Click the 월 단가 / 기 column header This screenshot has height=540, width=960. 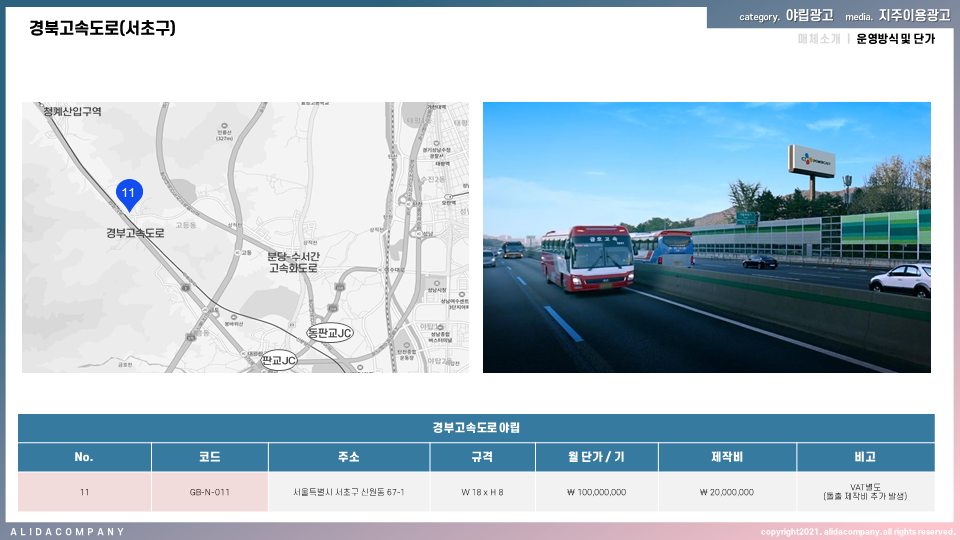click(595, 457)
